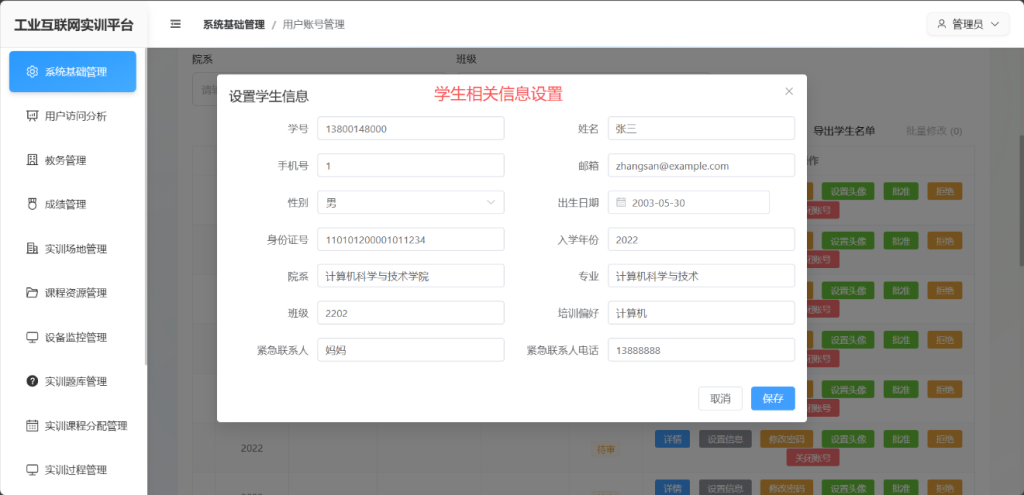Click the 教务管理 building icon
This screenshot has height=495, width=1024.
click(32, 160)
